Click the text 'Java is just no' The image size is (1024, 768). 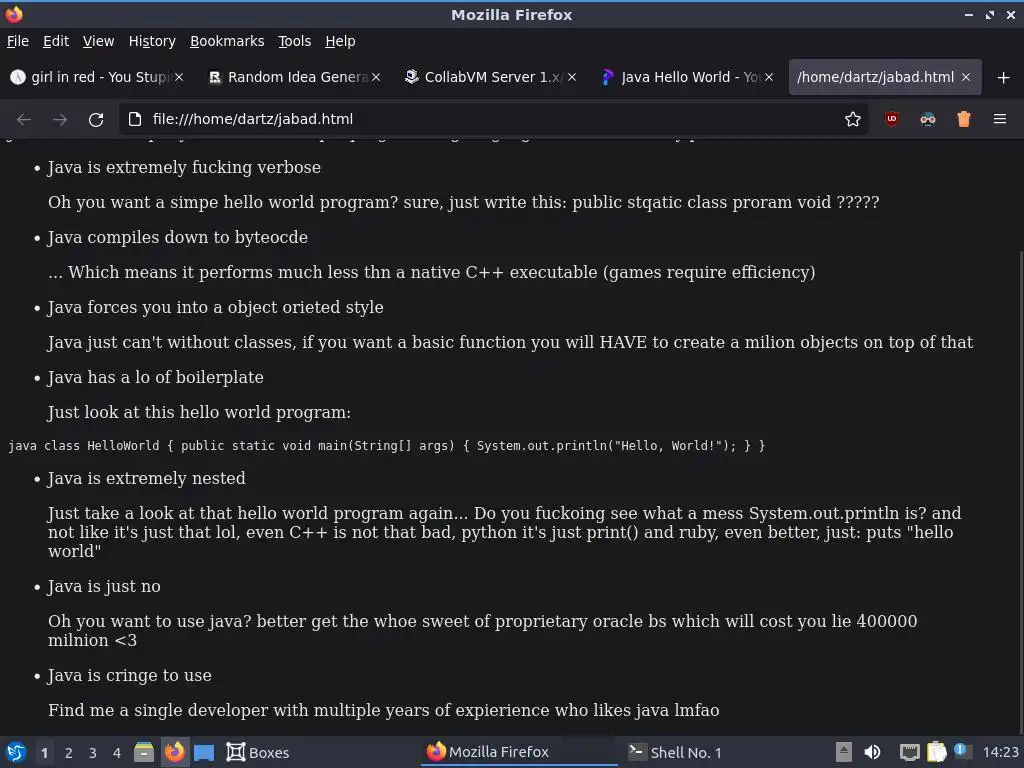point(104,587)
